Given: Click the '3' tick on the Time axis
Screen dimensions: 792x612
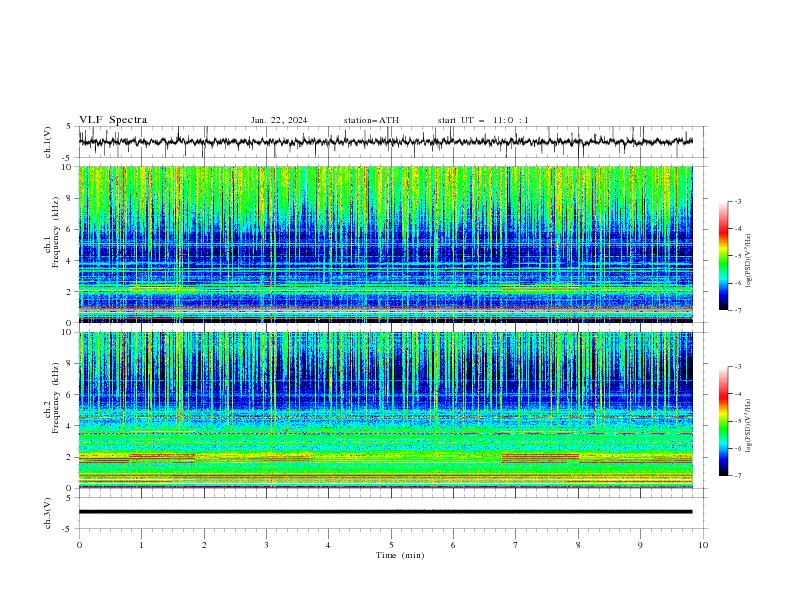Looking at the screenshot, I should click(x=266, y=545).
